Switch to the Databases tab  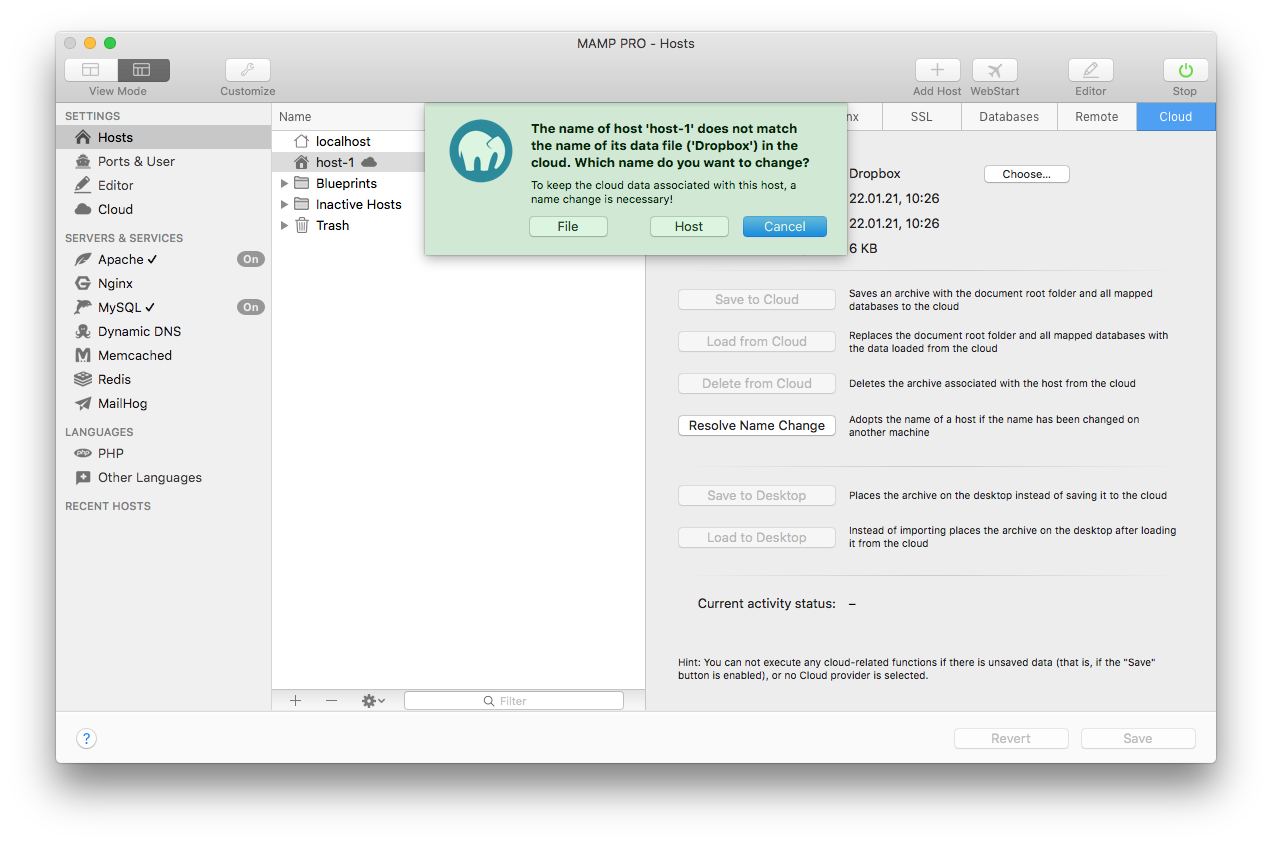tap(1008, 117)
